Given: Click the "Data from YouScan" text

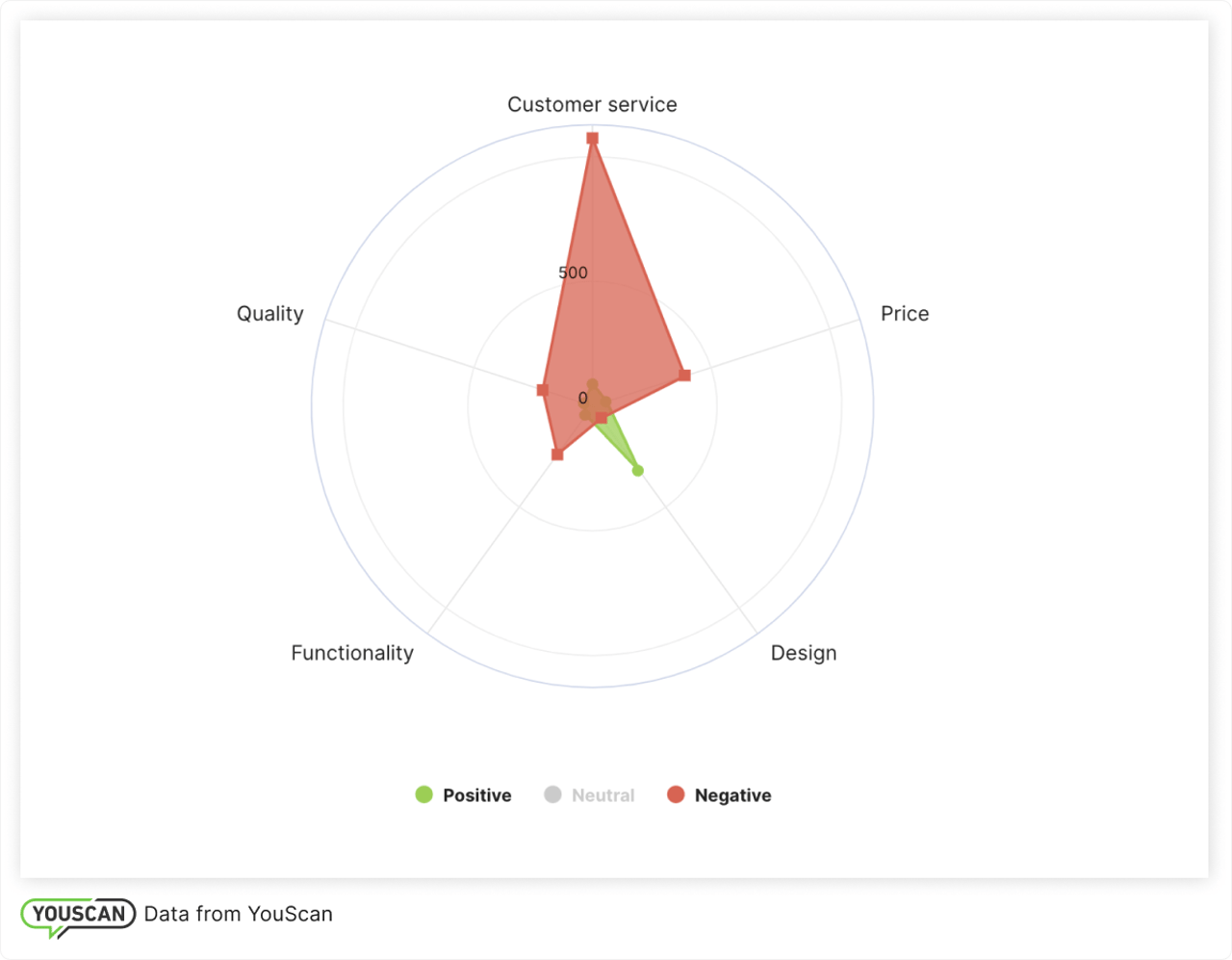Looking at the screenshot, I should pyautogui.click(x=238, y=914).
